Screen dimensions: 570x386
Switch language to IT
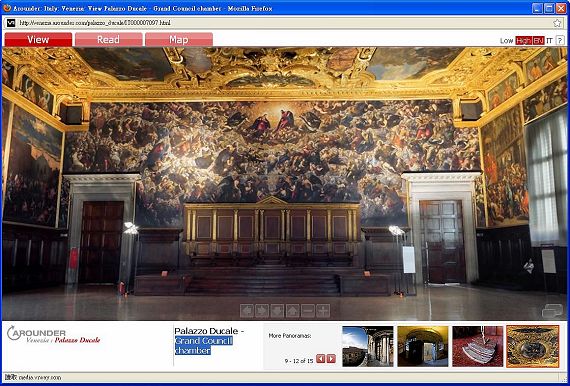tap(549, 41)
